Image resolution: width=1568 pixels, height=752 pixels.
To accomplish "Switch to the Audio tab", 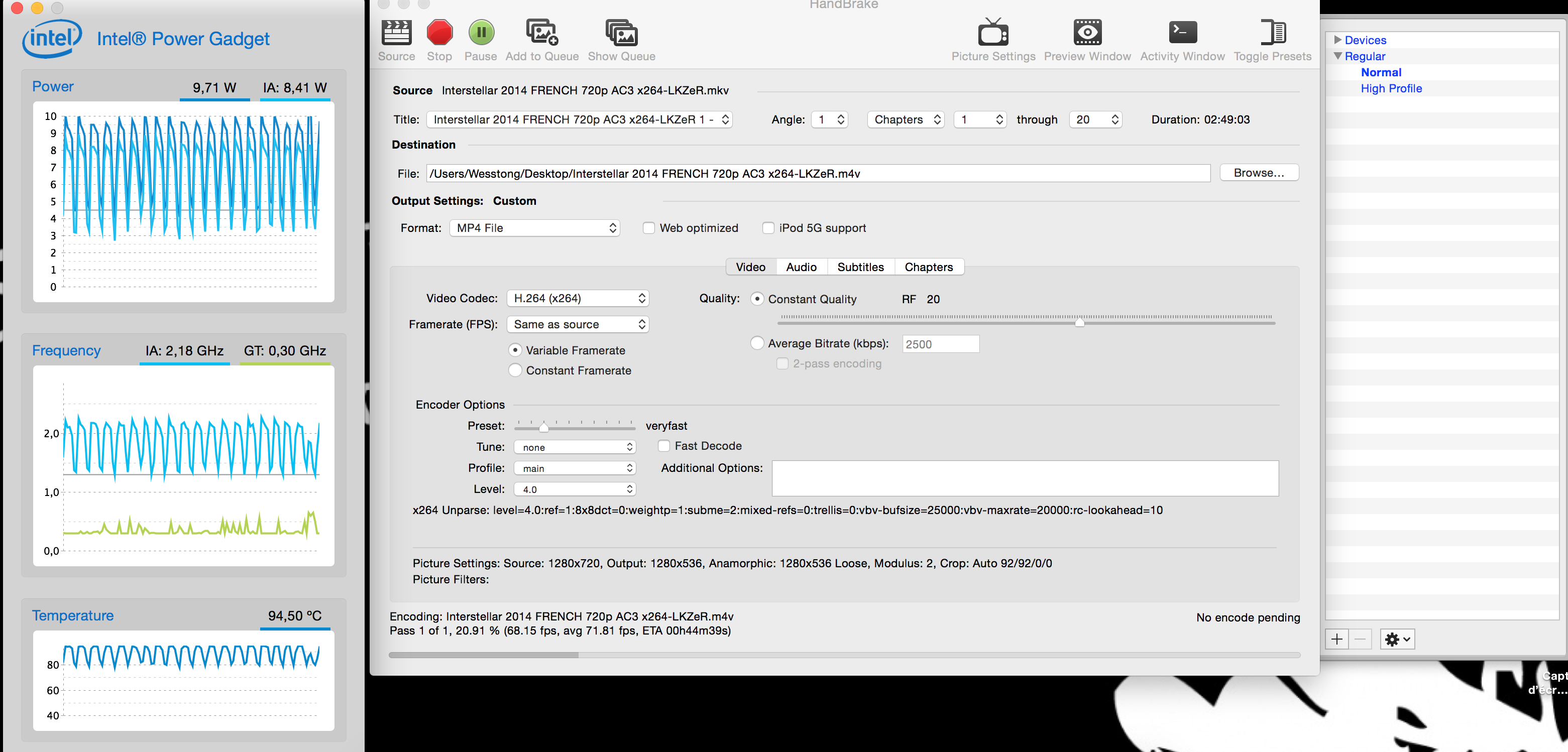I will (x=801, y=267).
